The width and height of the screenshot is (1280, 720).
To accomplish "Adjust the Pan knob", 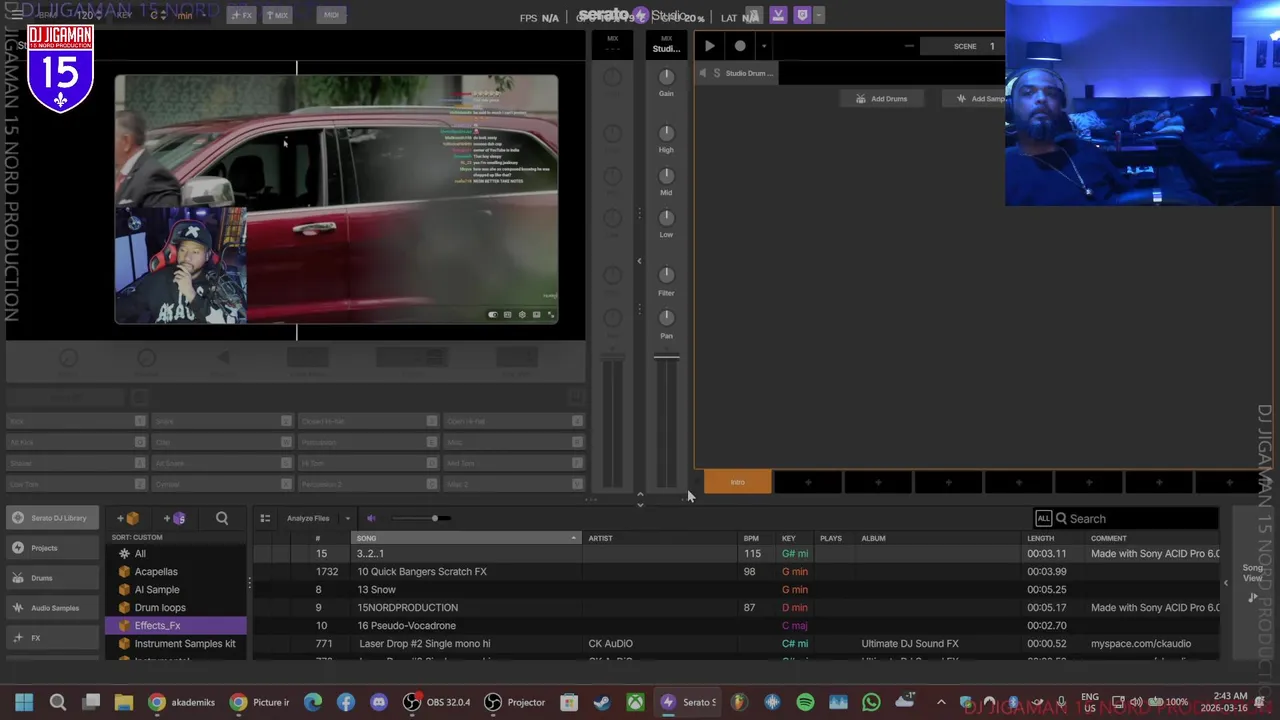I will click(x=666, y=318).
